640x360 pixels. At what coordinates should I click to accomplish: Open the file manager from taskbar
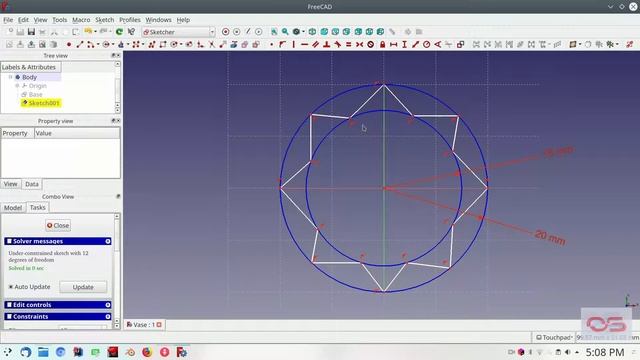pyautogui.click(x=43, y=352)
